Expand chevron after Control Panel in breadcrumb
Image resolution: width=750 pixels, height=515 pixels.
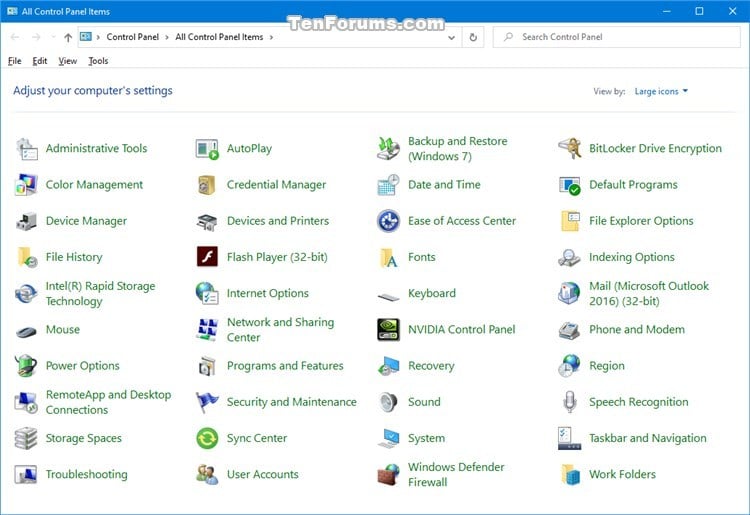click(167, 37)
